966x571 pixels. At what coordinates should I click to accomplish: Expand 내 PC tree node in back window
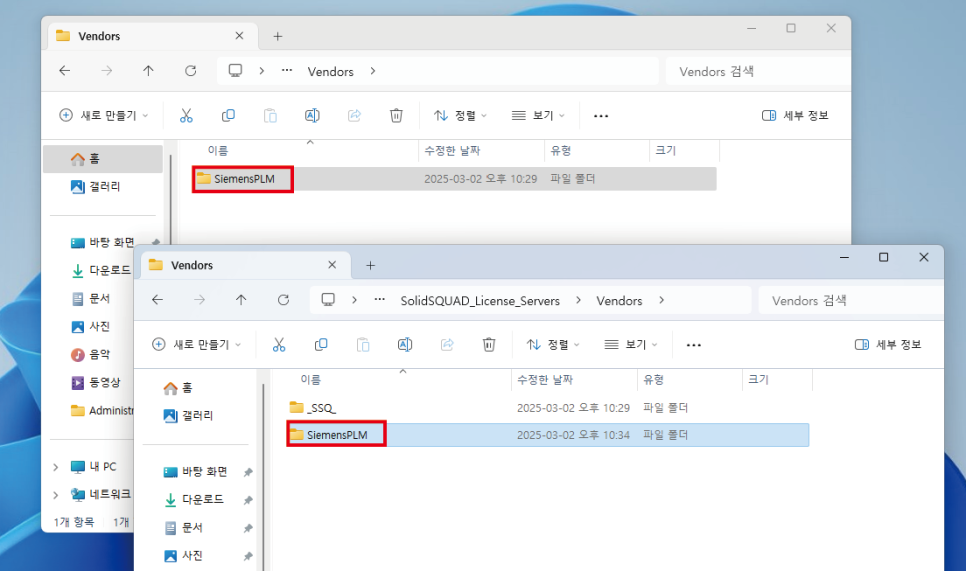click(x=55, y=467)
